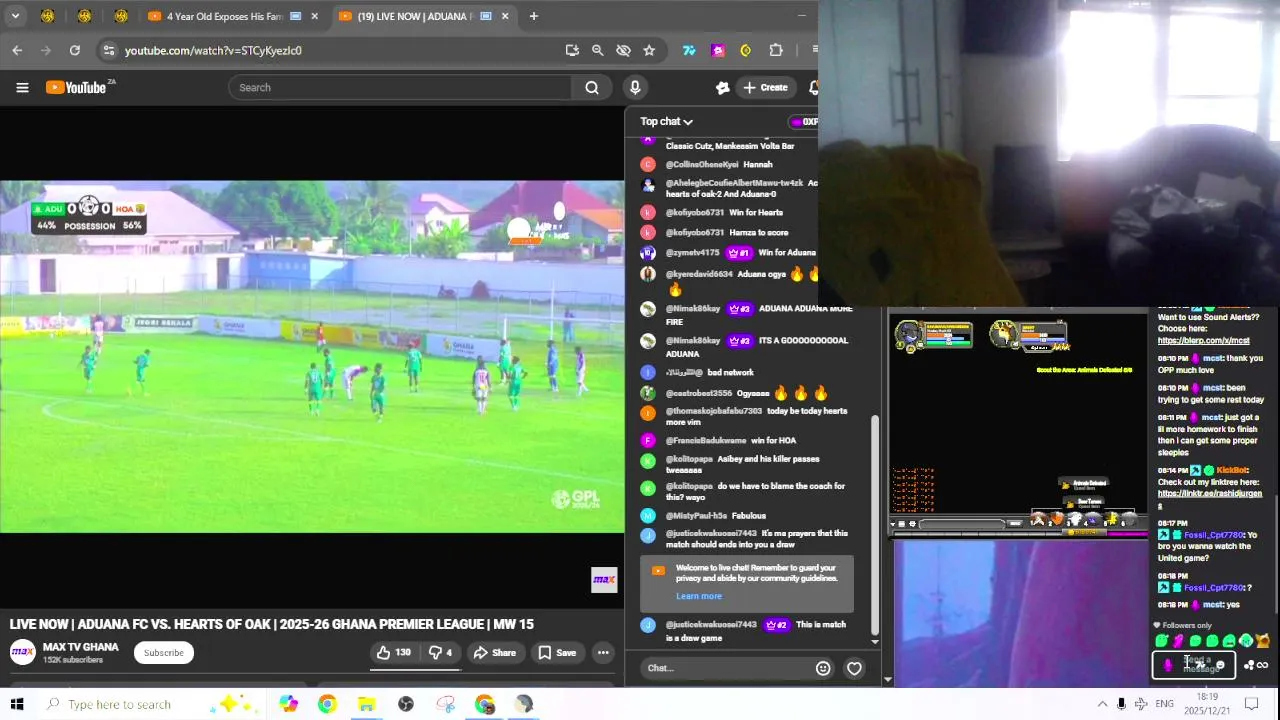Reload the YouTube page
Image resolution: width=1280 pixels, height=720 pixels.
tap(74, 50)
